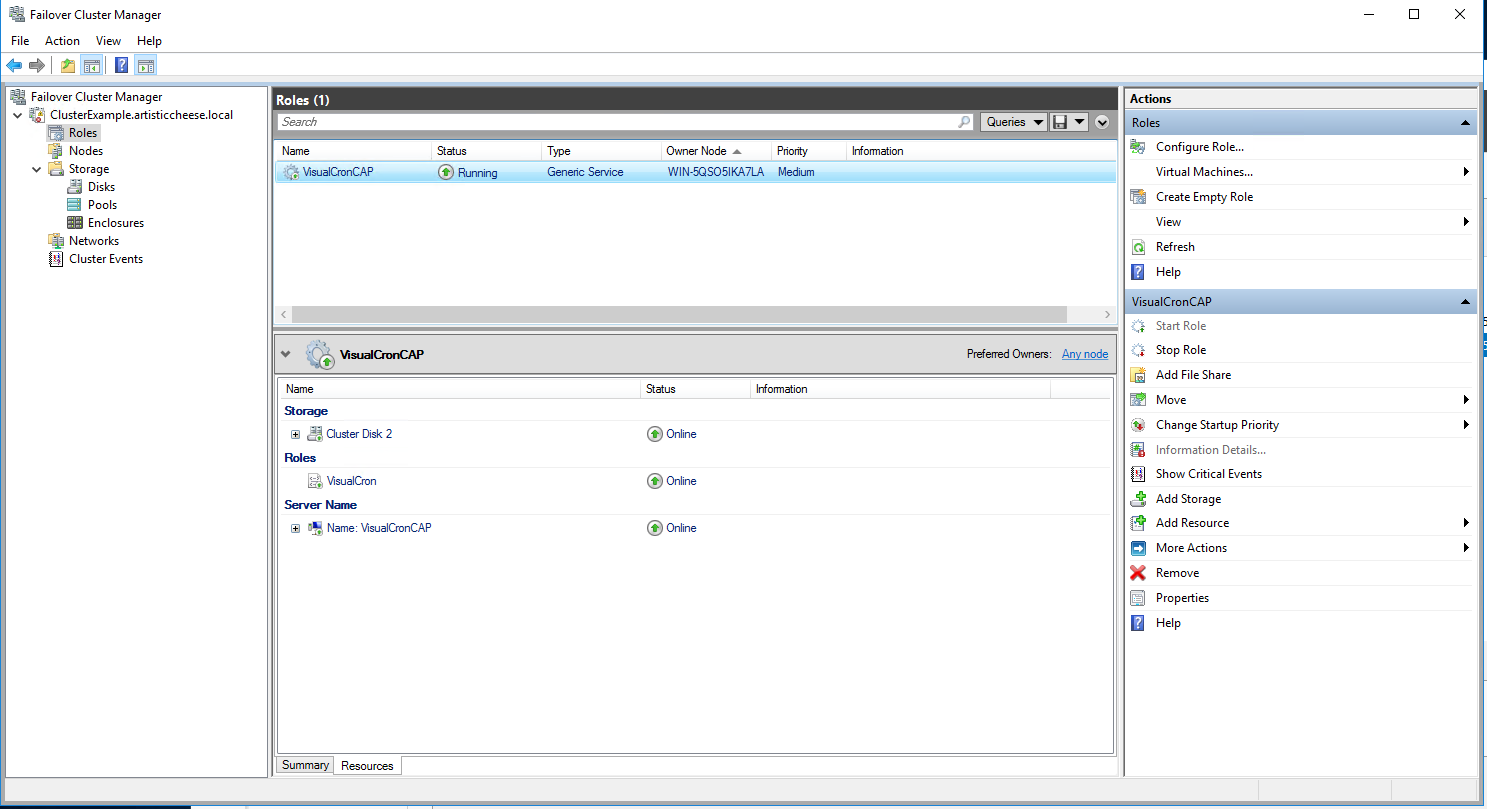
Task: Click the VisualCronCAP role gear icon in list
Action: coord(291,172)
